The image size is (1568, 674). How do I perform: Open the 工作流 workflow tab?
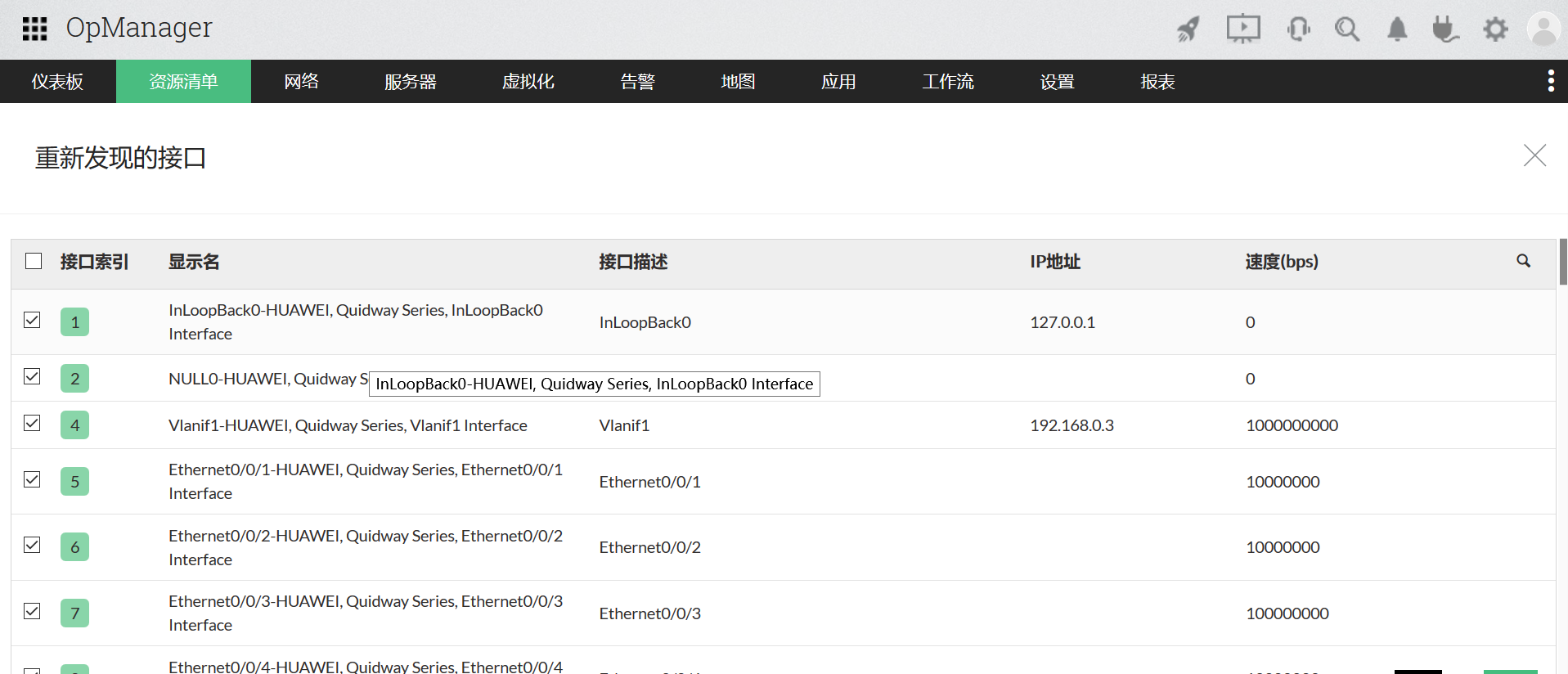948,81
